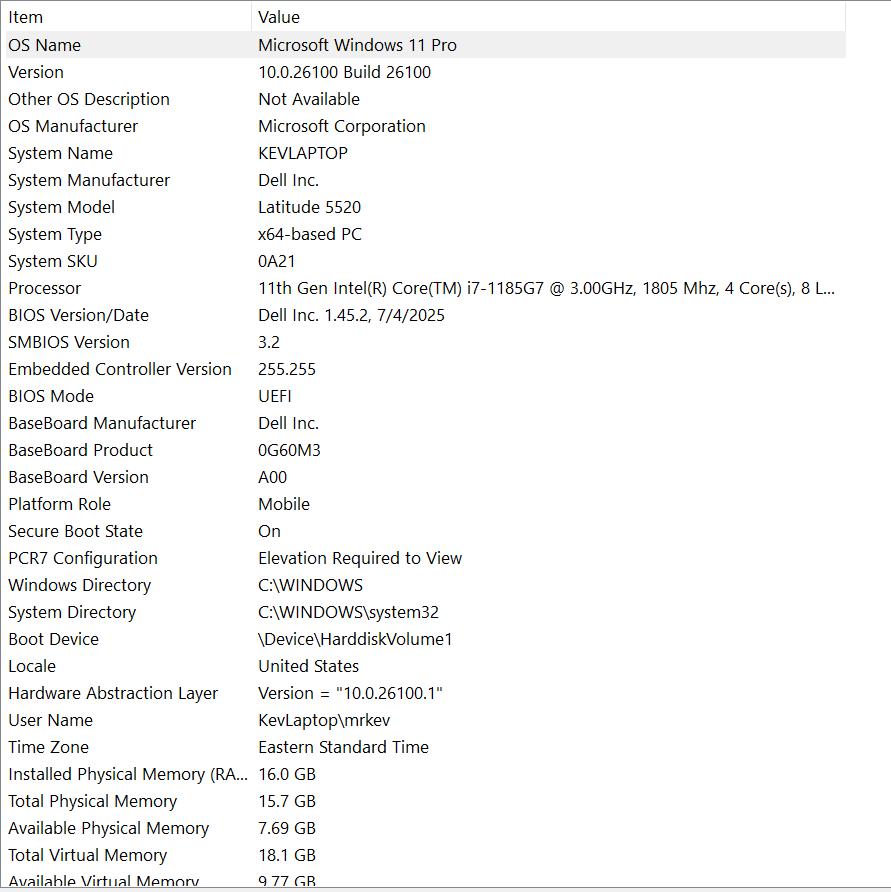The image size is (891, 892).
Task: Click the BIOS Version/Date item
Action: (78, 315)
